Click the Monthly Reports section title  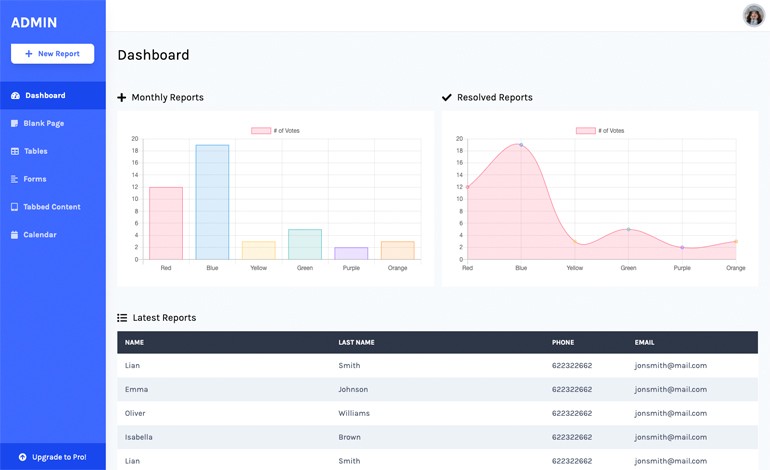point(167,98)
